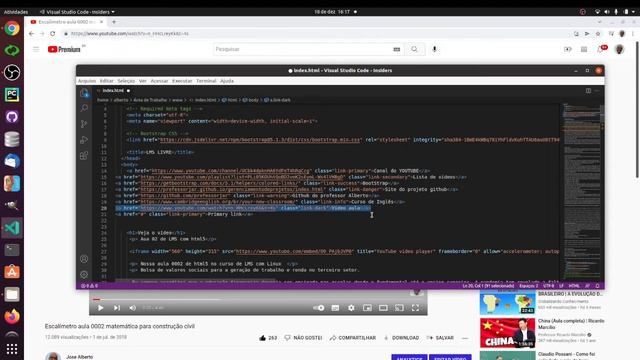This screenshot has width=640, height=360.
Task: Reload the Chrome page
Action: (53, 33)
